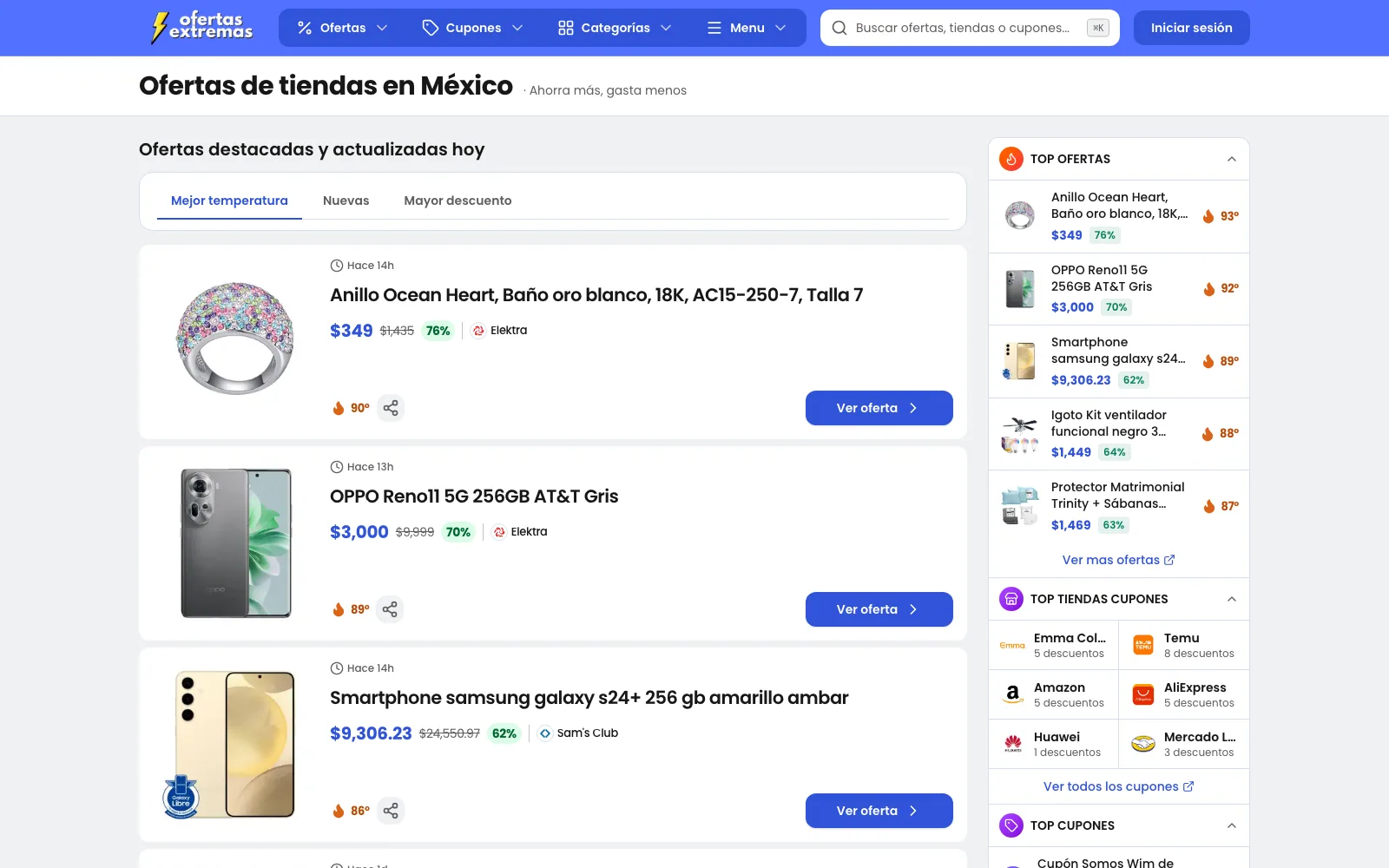Viewport: 1389px width, 868px height.
Task: Collapse the TOP CUPONES panel
Action: tap(1231, 825)
